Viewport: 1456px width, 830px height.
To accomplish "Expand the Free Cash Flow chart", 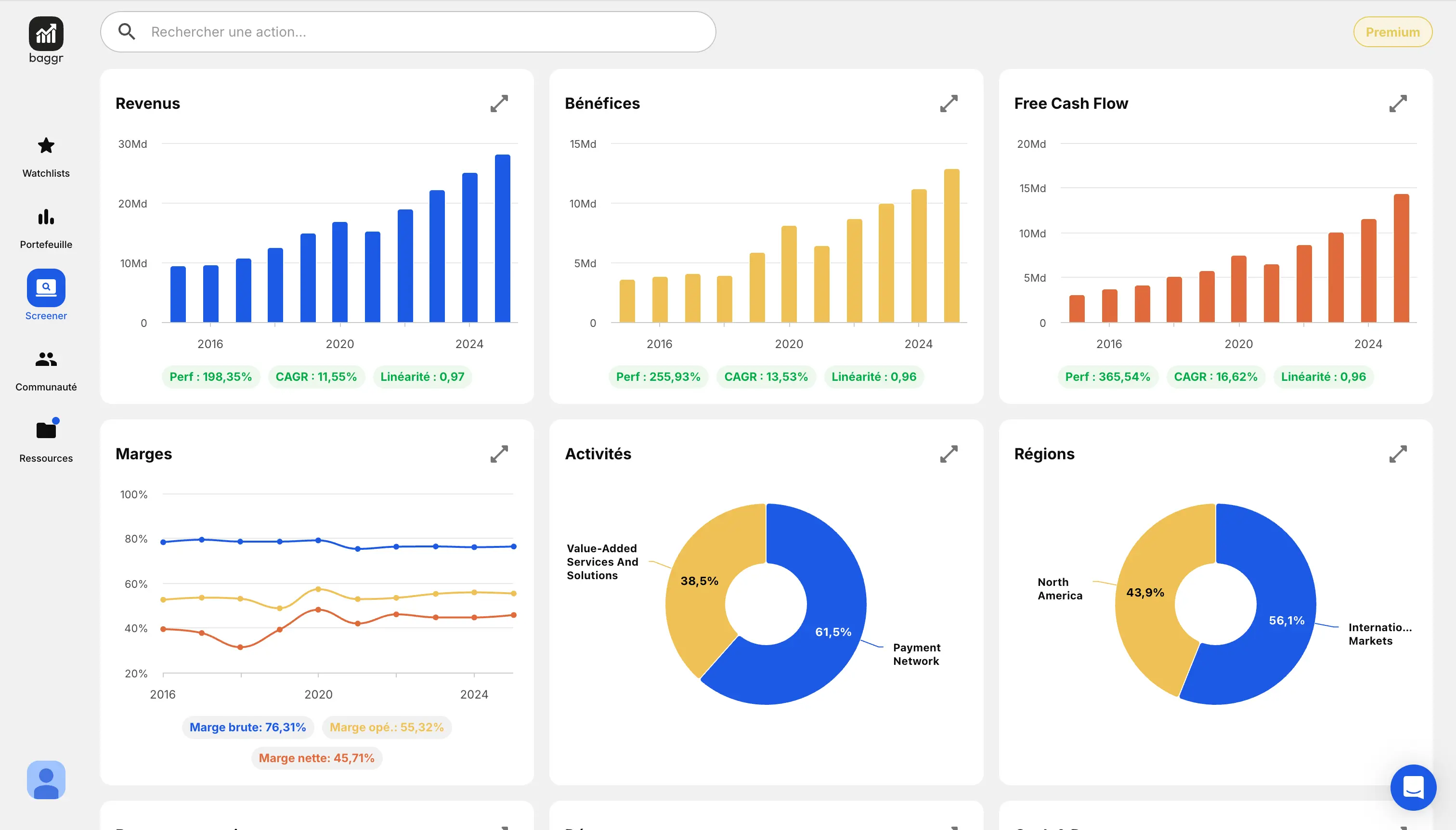I will point(1398,104).
